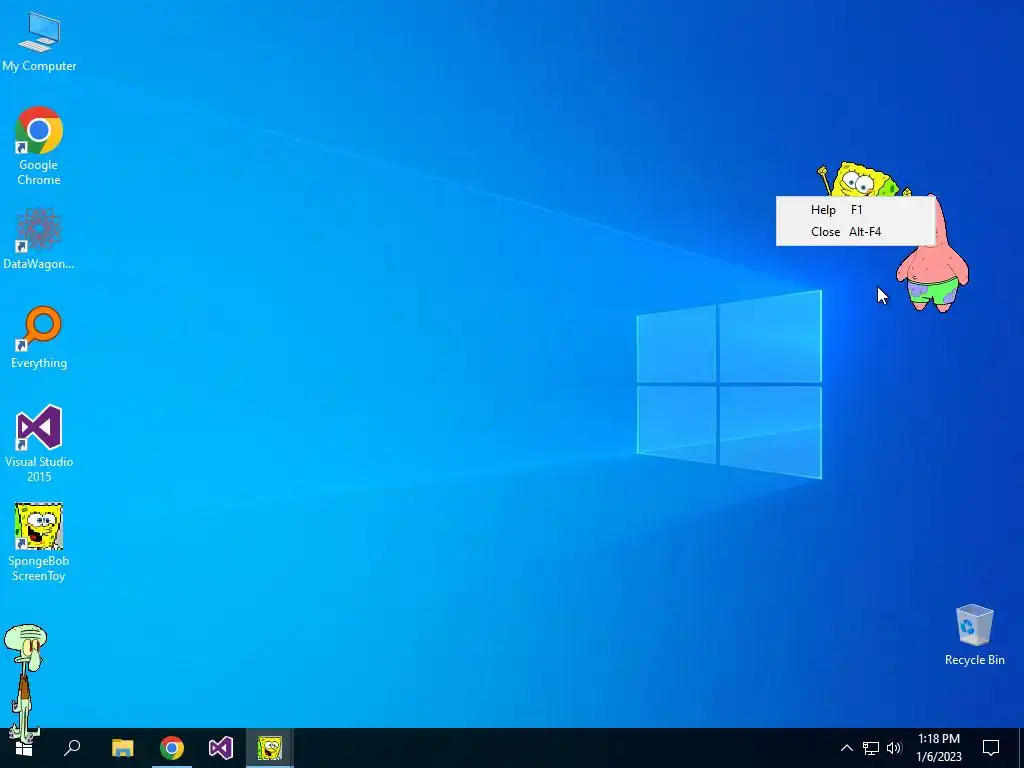Select the Visual Studio 2015 desktop shortcut
This screenshot has width=1024, height=768.
39,443
